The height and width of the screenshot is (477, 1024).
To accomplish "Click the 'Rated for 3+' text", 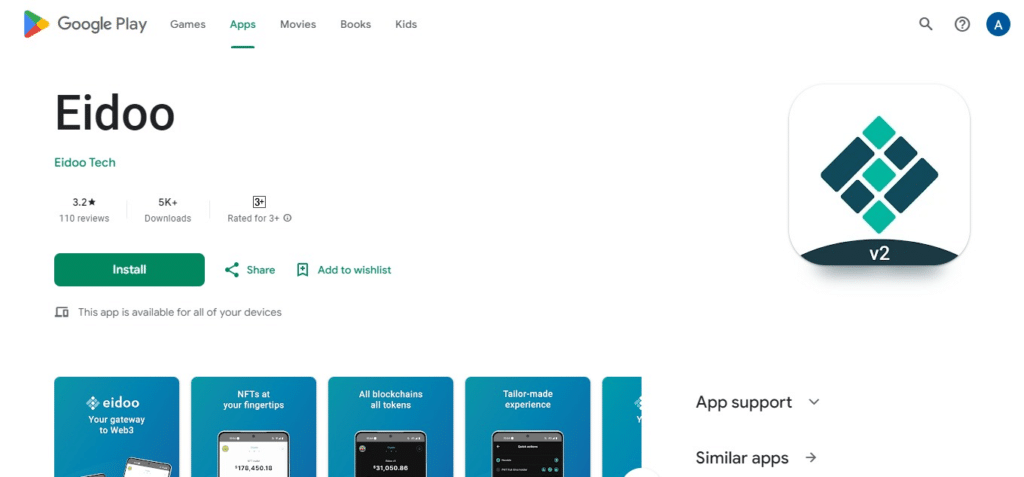I will click(x=253, y=218).
